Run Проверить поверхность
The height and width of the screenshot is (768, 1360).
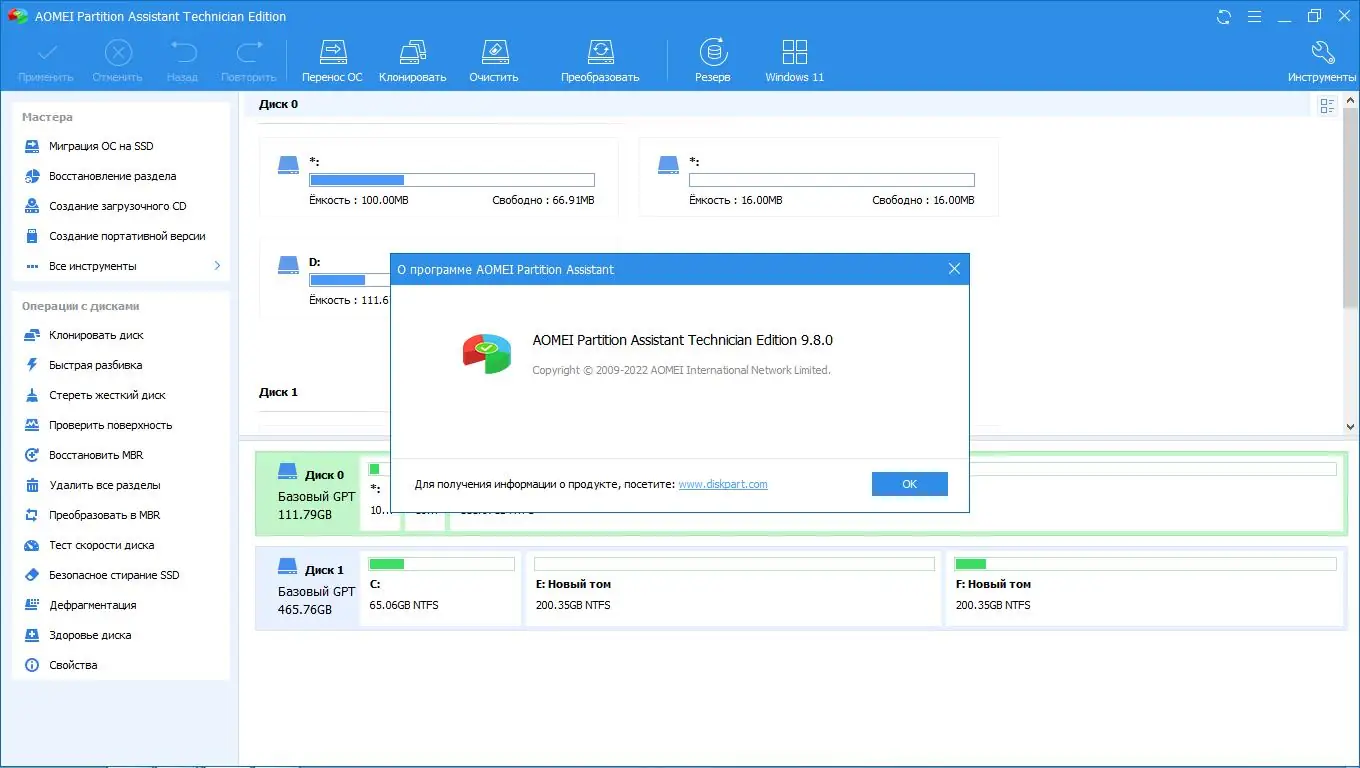click(110, 425)
